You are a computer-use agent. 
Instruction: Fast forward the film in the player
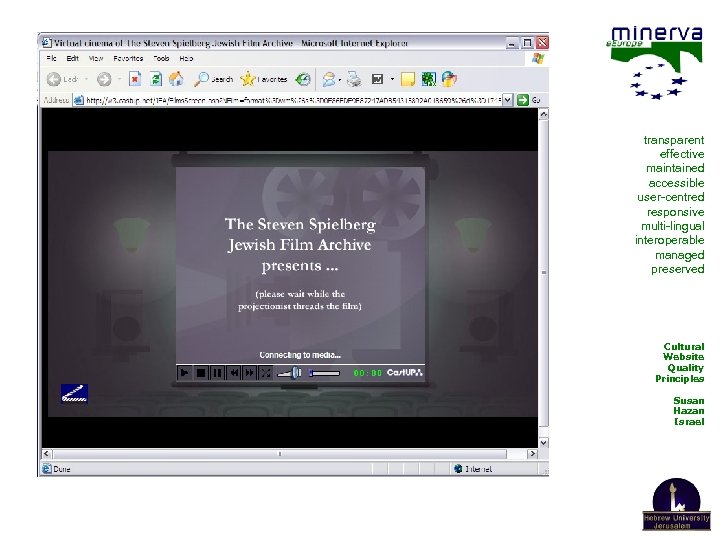click(x=249, y=372)
